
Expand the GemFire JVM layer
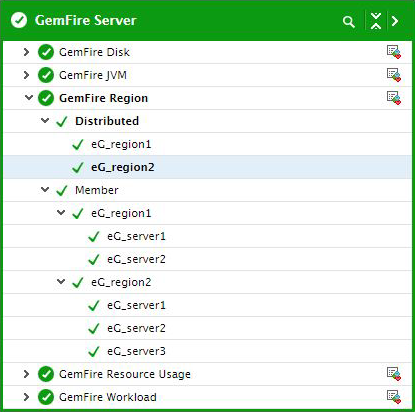(26, 75)
